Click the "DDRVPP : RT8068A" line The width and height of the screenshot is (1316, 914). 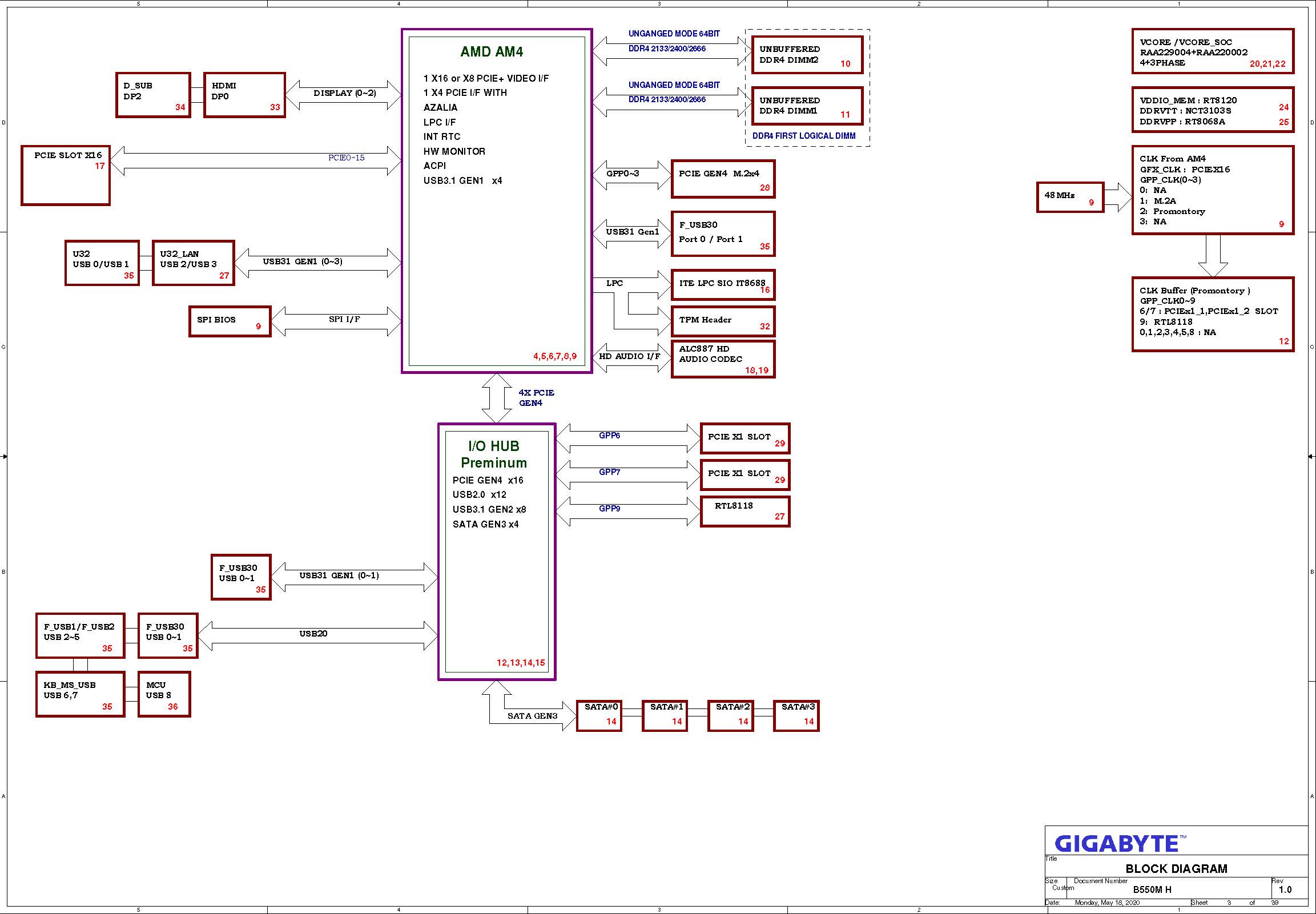pos(1182,122)
